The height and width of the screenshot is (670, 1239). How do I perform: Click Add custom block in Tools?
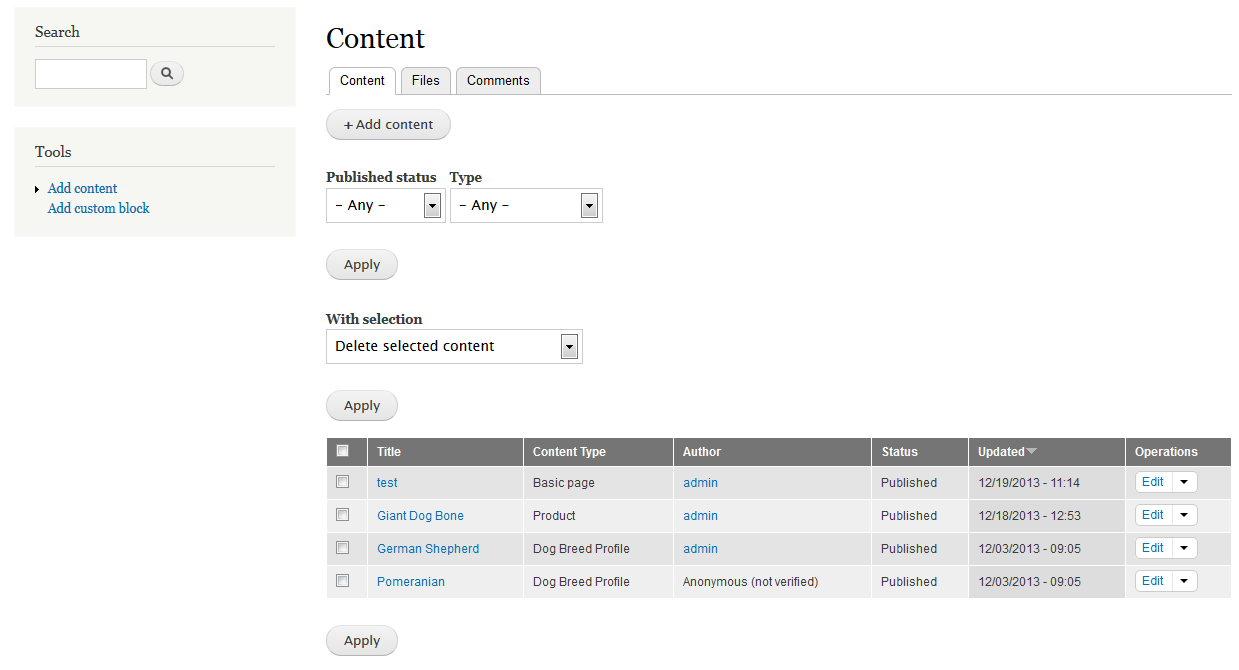click(x=99, y=209)
